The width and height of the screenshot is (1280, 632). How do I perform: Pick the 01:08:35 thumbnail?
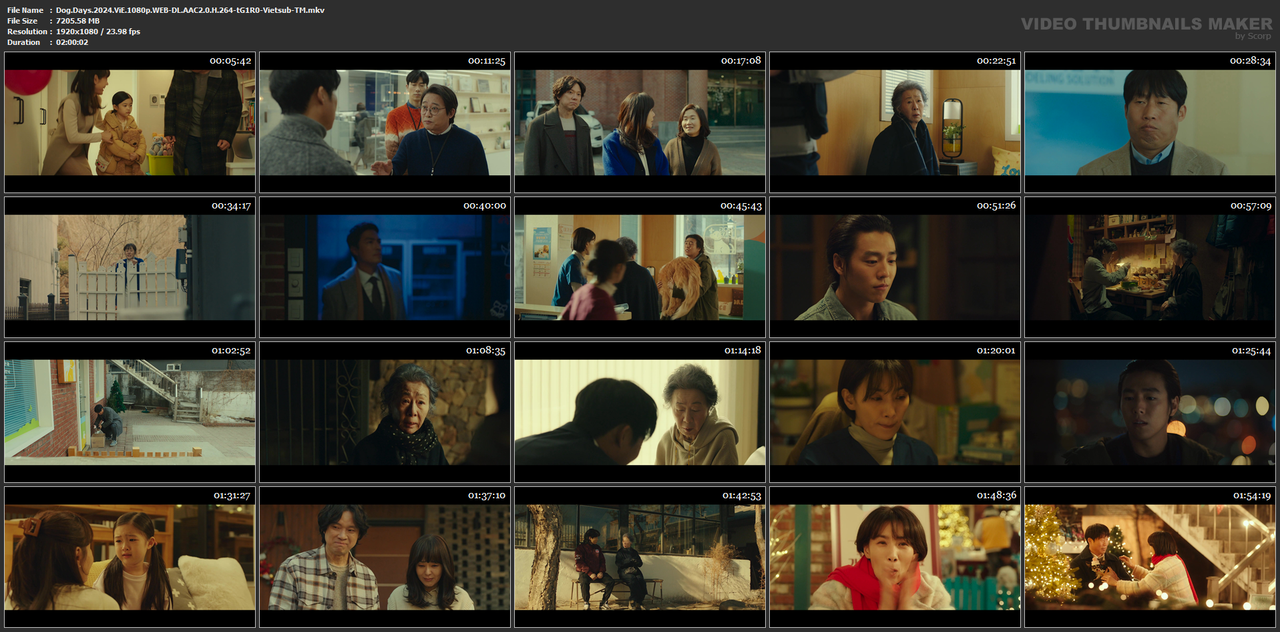385,412
